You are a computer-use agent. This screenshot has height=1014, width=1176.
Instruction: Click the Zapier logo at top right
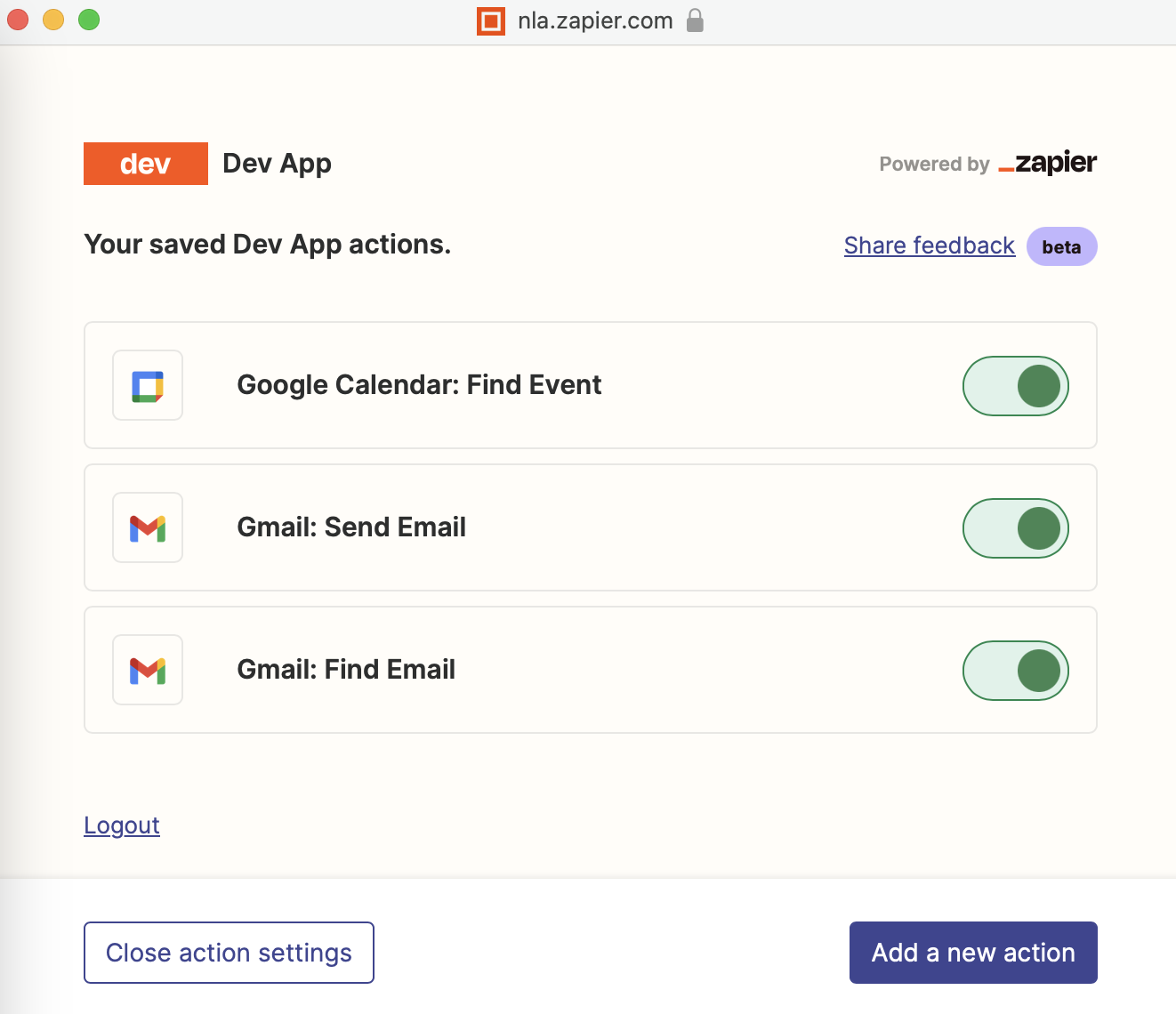[1047, 163]
